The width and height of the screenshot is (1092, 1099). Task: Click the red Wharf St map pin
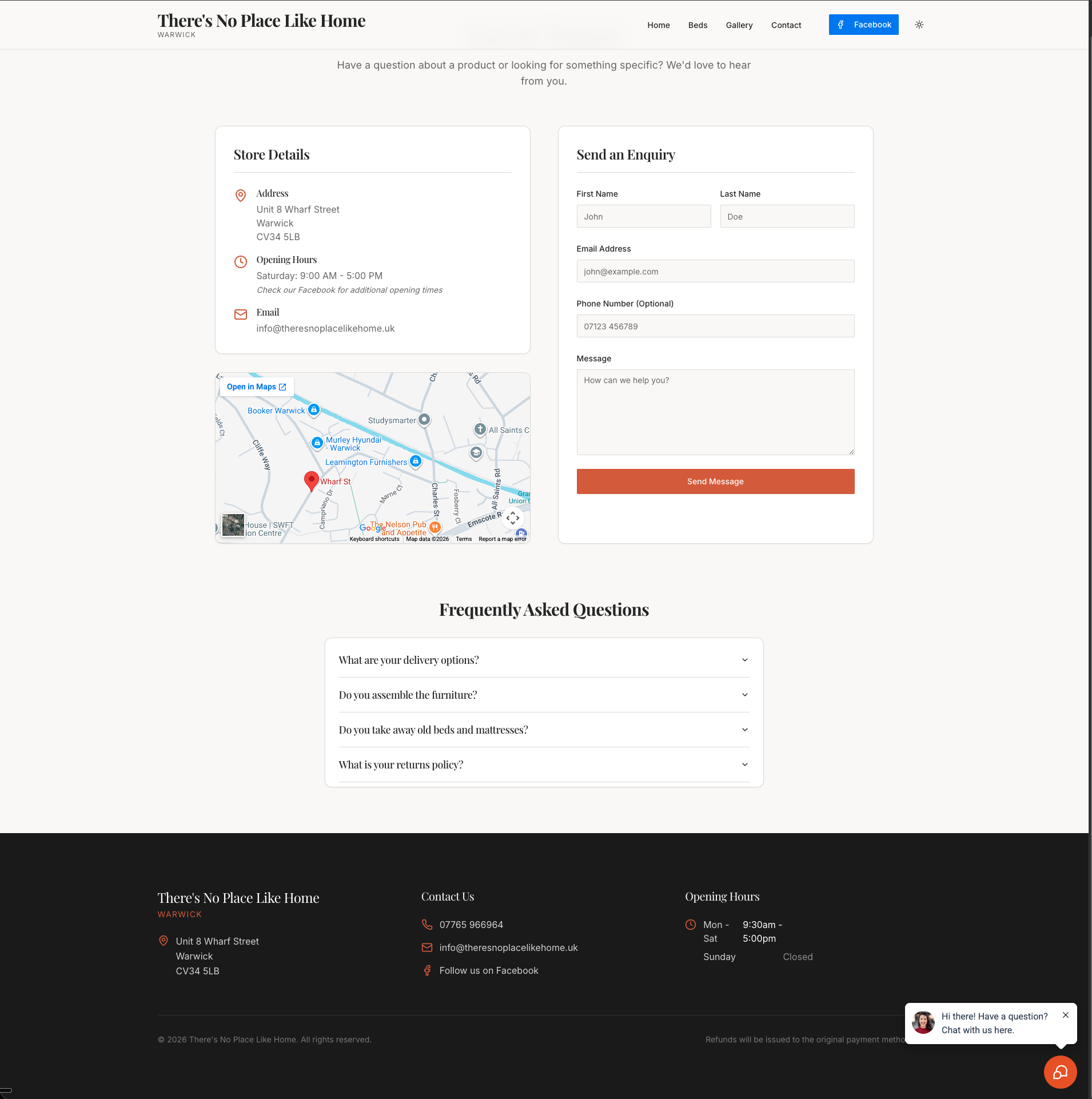311,480
